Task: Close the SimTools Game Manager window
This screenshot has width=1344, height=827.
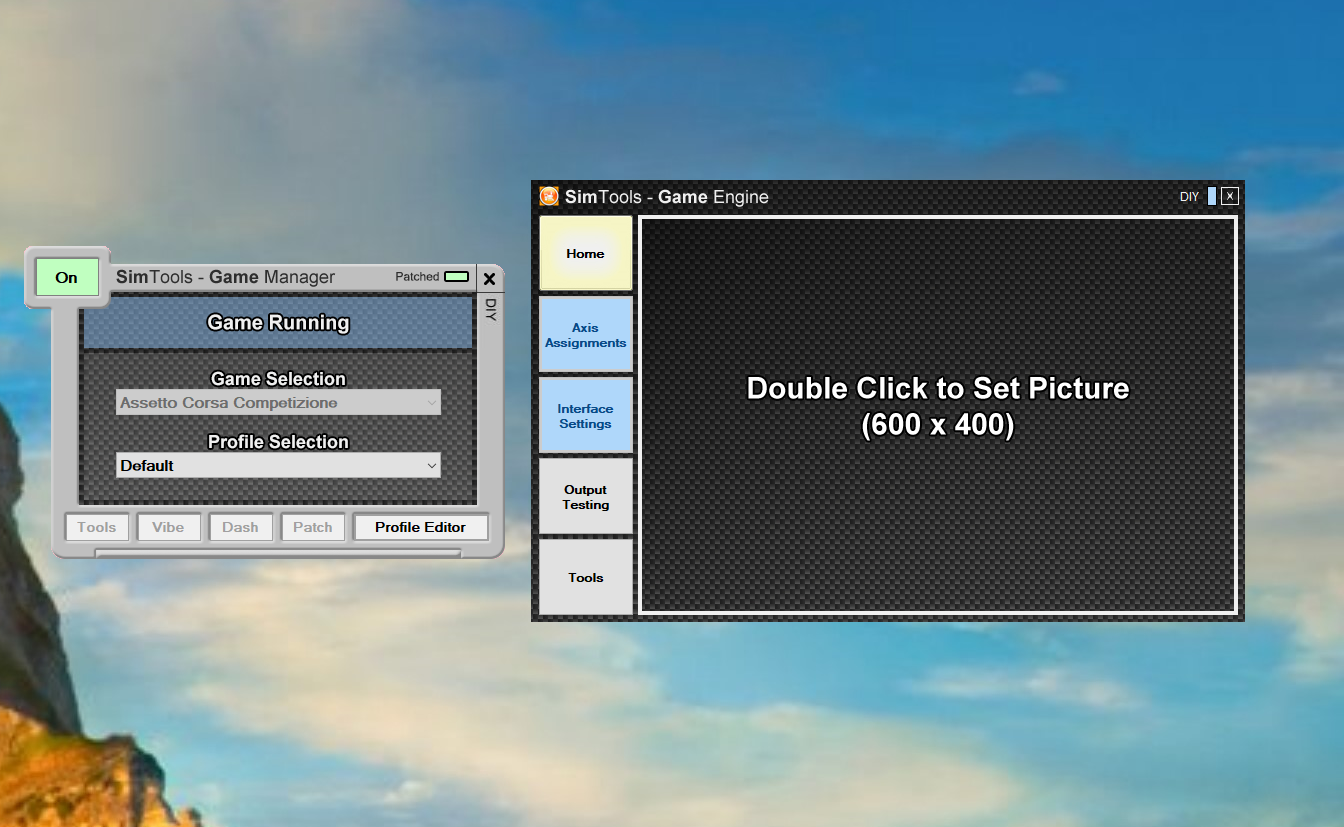Action: [x=489, y=279]
